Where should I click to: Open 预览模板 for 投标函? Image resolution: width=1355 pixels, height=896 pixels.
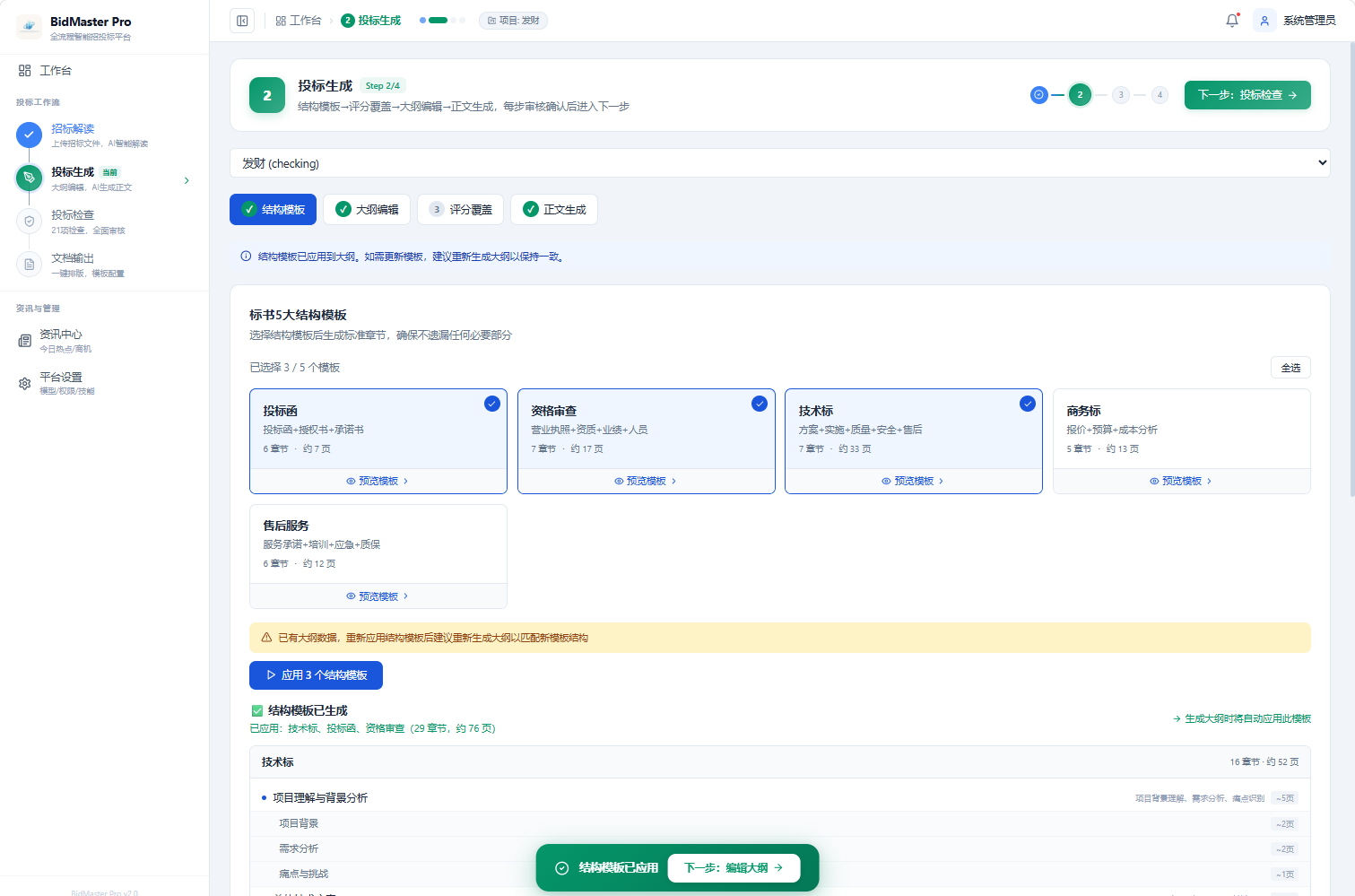pos(378,482)
